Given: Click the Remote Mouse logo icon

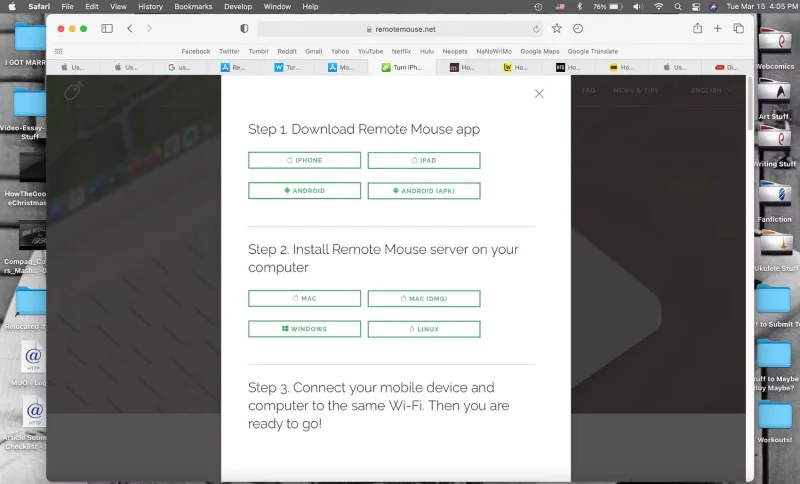Looking at the screenshot, I should (73, 91).
